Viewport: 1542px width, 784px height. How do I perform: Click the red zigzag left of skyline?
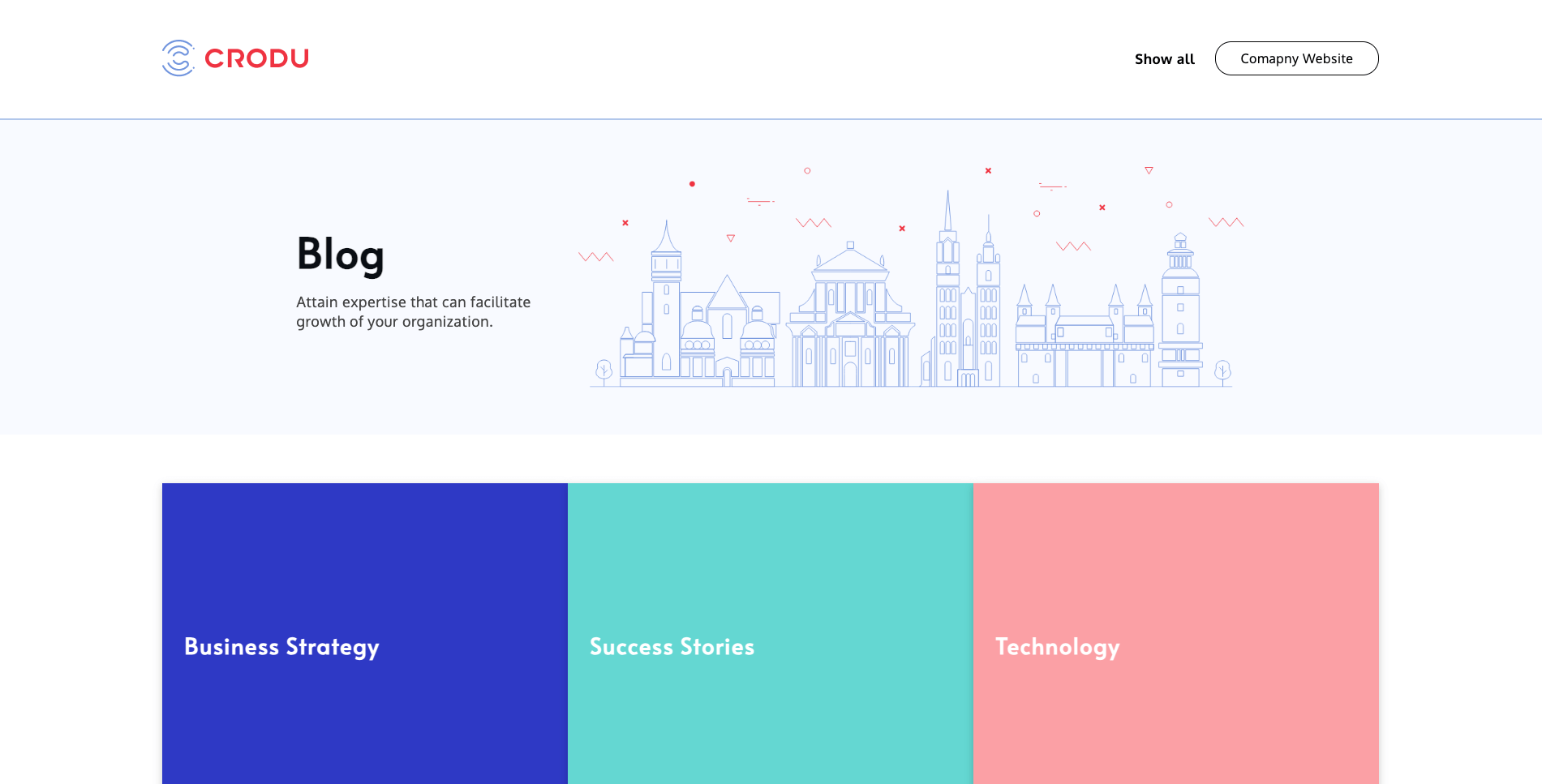pos(595,257)
